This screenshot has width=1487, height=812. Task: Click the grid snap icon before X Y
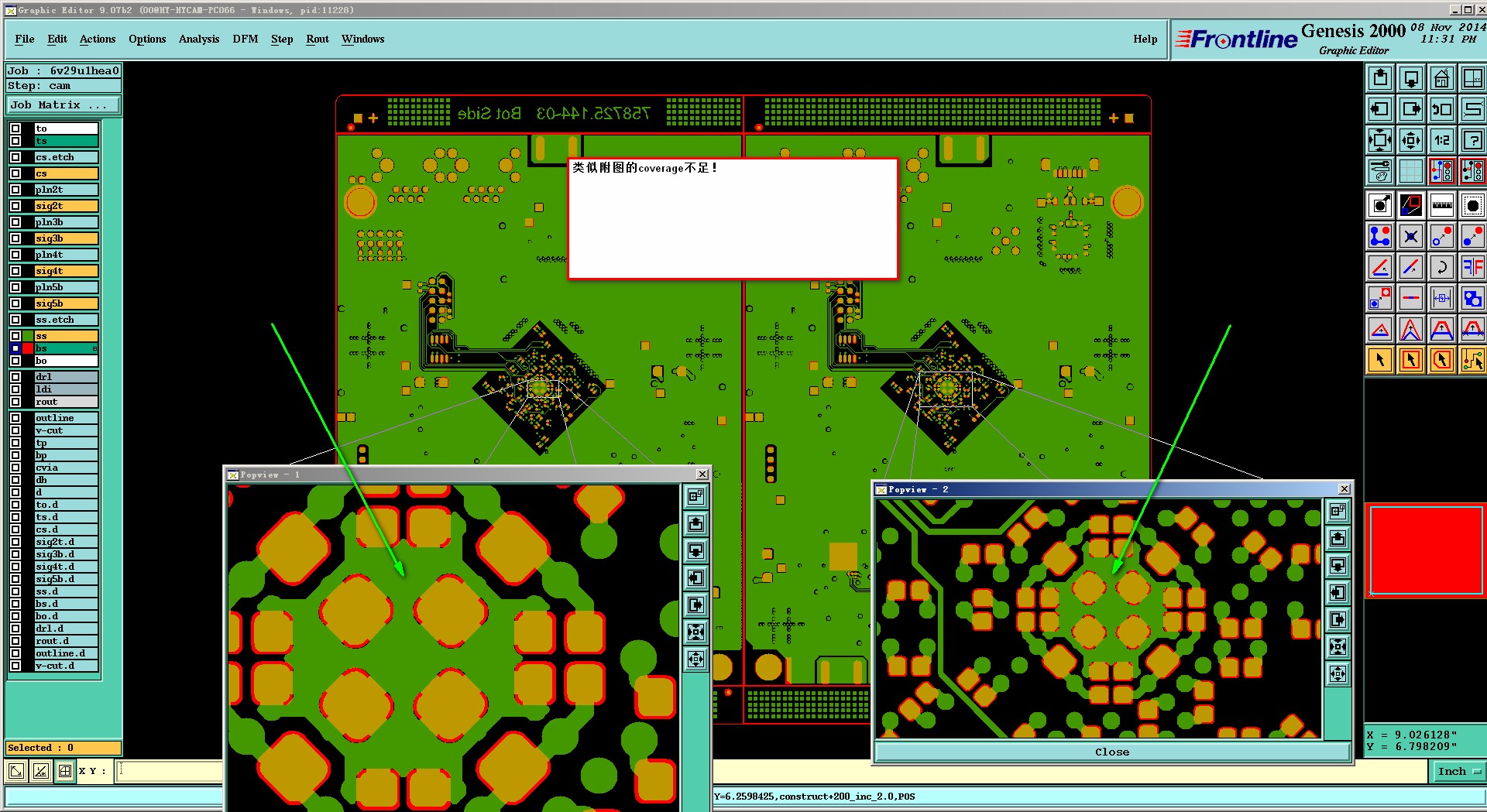pyautogui.click(x=65, y=771)
